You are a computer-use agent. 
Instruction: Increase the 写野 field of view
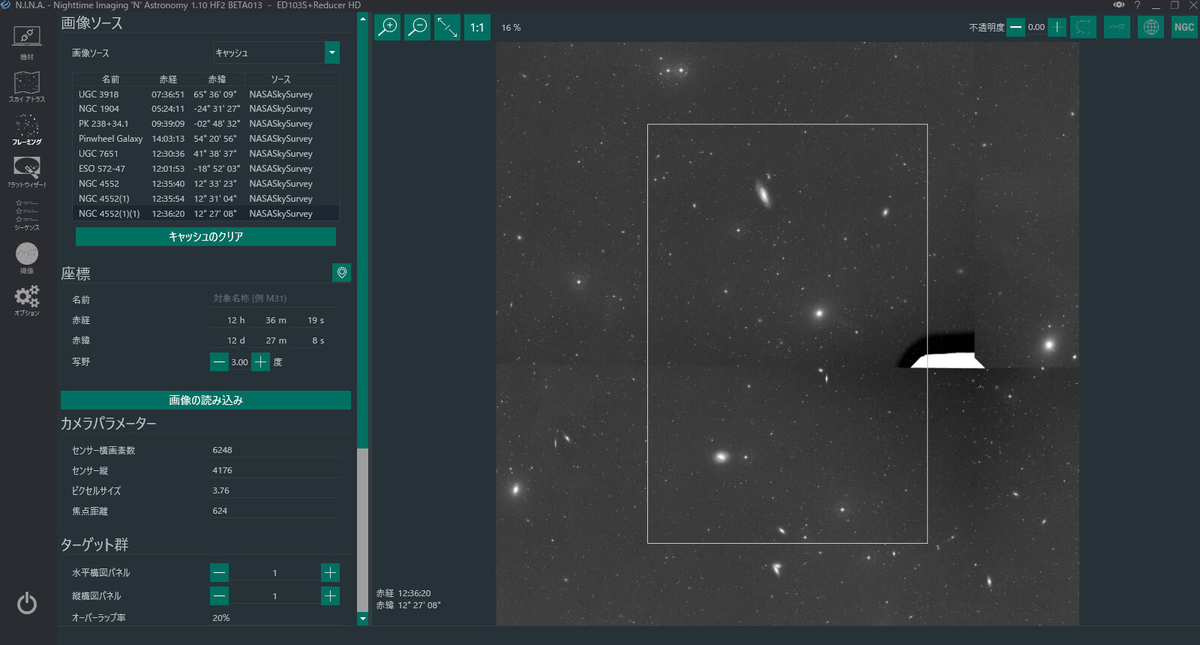[x=260, y=362]
